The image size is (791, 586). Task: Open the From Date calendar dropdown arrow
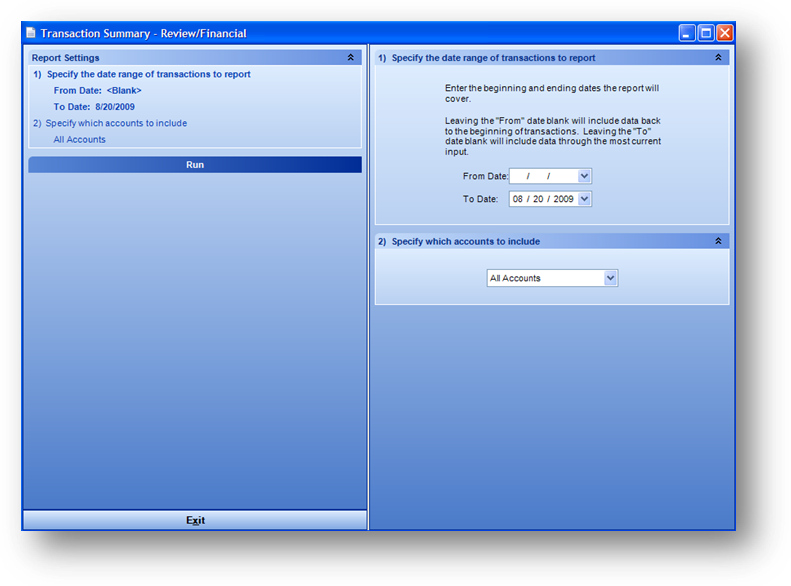[x=585, y=176]
